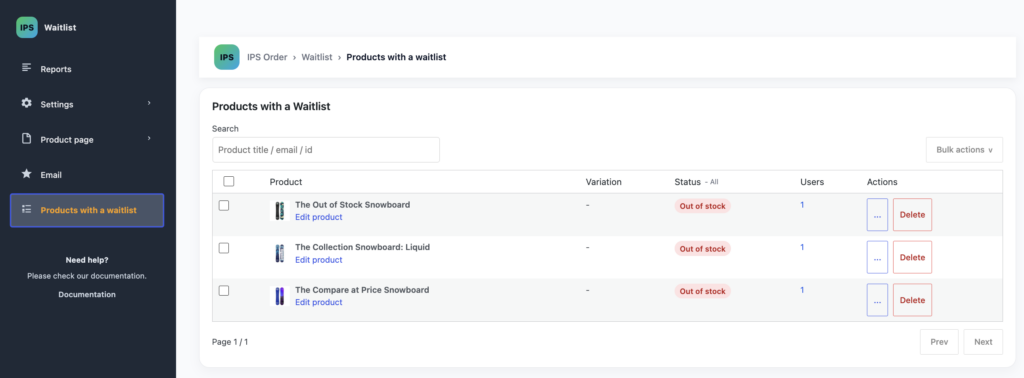Click the Products with a waitlist list icon

click(x=26, y=210)
